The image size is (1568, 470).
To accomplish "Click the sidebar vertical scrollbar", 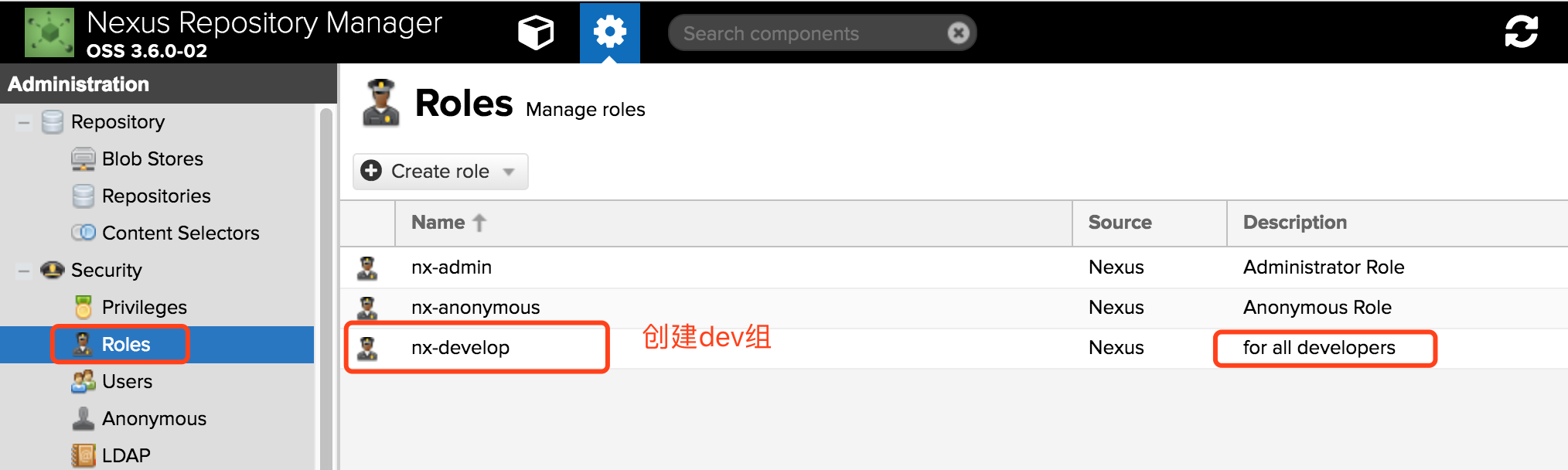I will pos(326,286).
